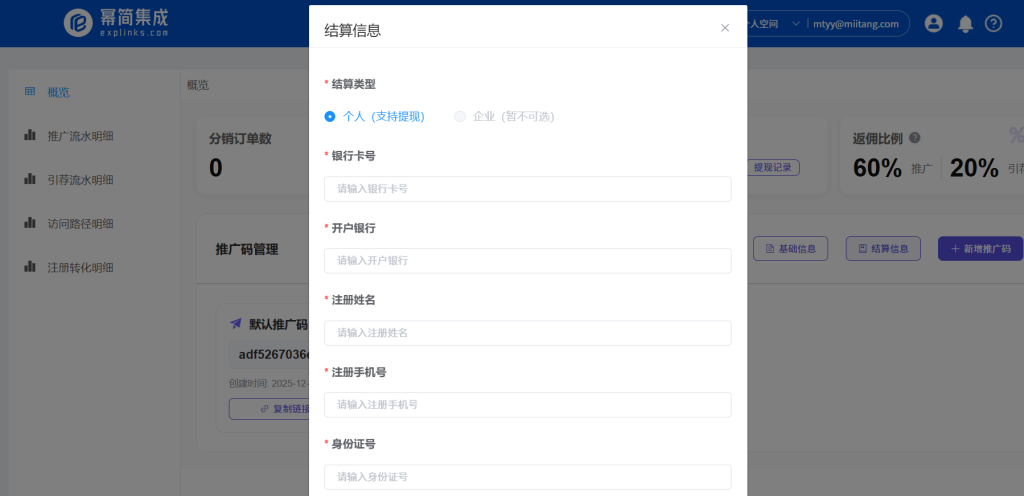Click the promo code starting adf5267036

[274, 355]
